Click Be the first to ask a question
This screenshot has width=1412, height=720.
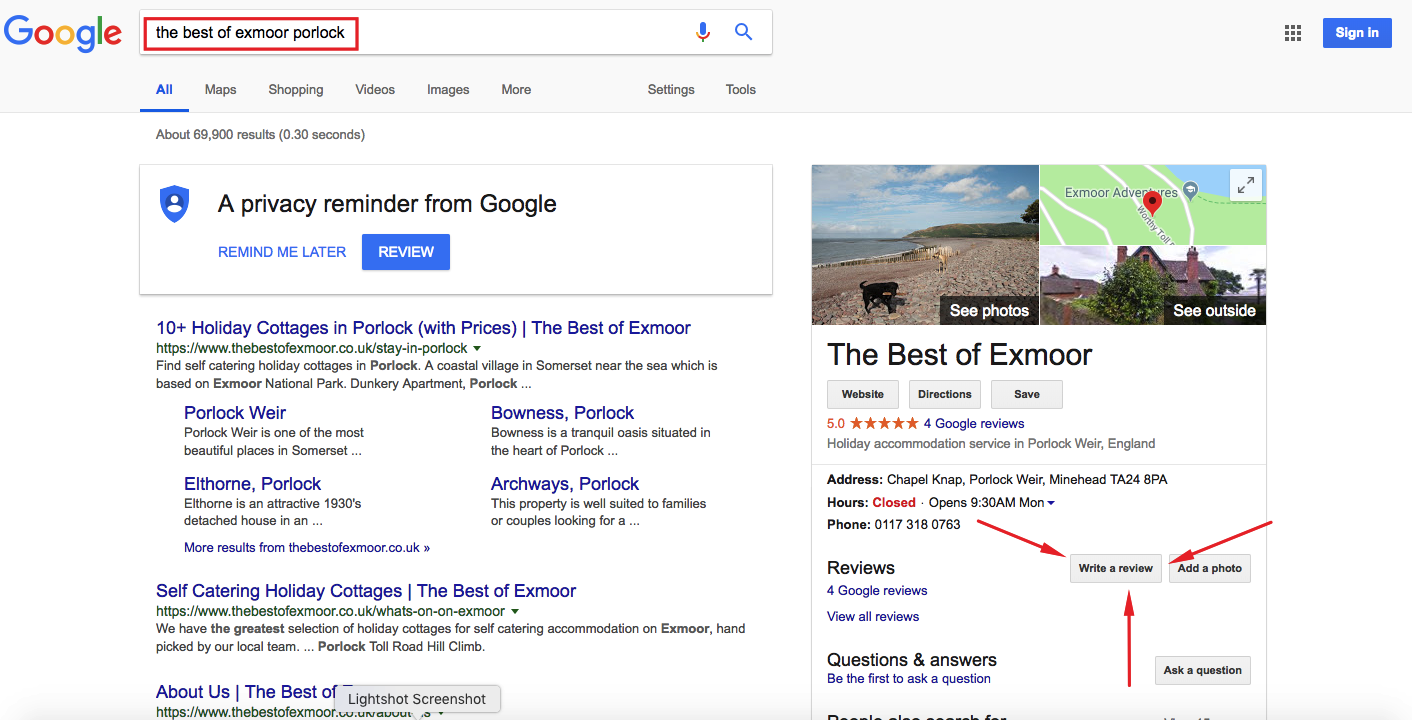click(909, 679)
